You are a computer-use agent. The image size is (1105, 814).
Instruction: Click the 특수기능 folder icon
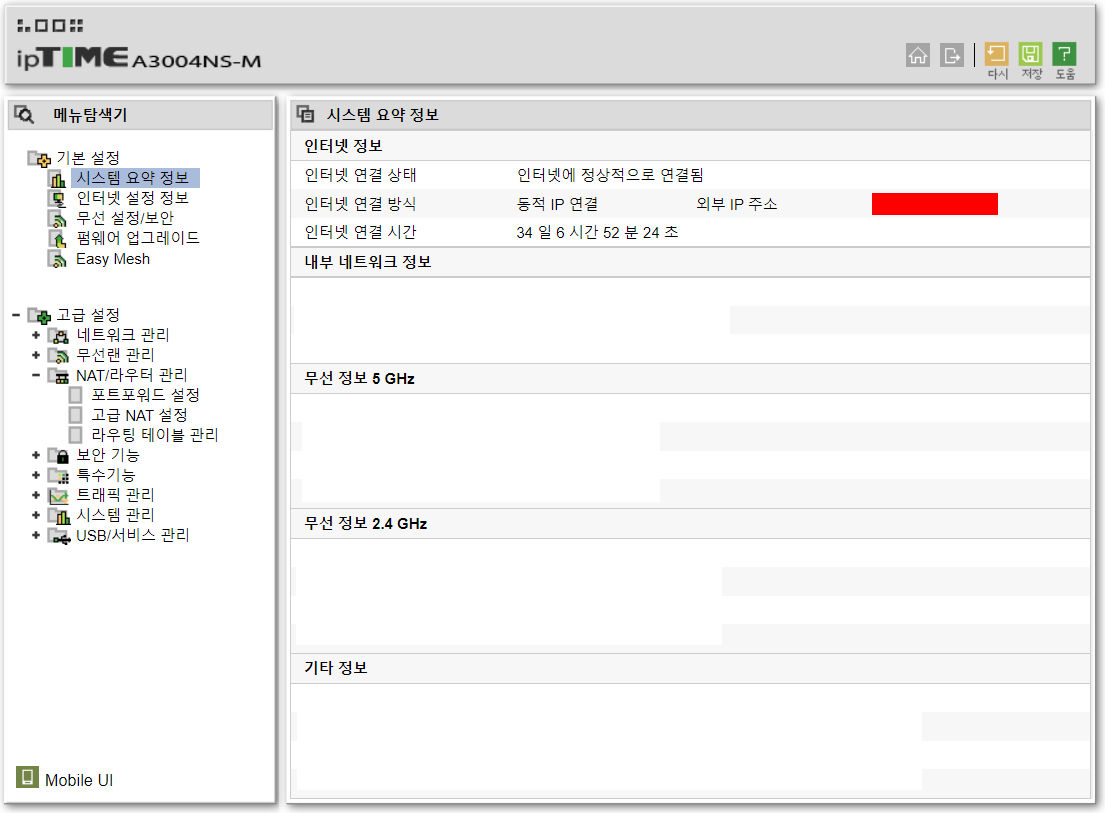point(58,476)
